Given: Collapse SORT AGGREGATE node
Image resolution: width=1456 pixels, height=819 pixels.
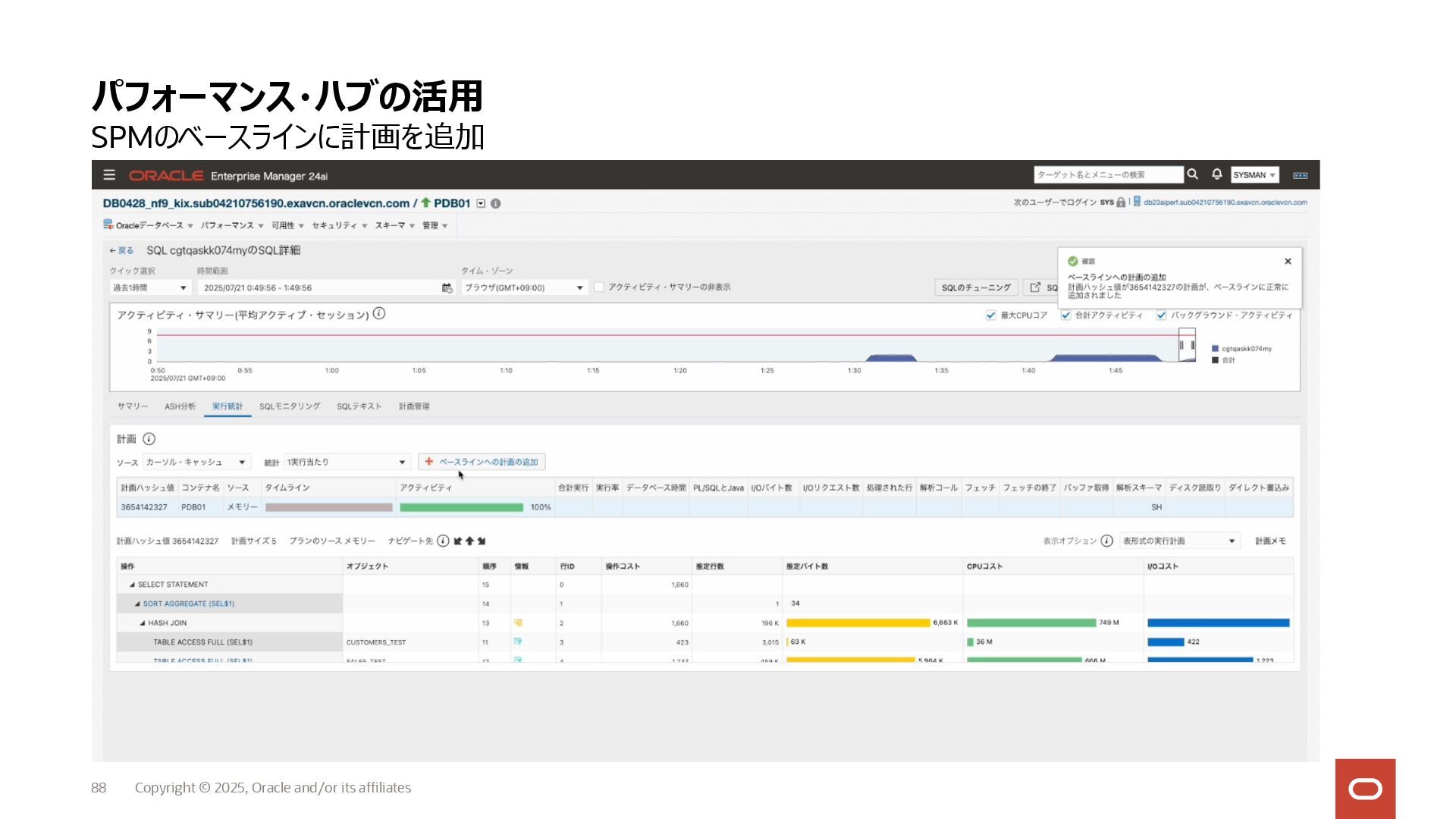Looking at the screenshot, I should point(137,604).
